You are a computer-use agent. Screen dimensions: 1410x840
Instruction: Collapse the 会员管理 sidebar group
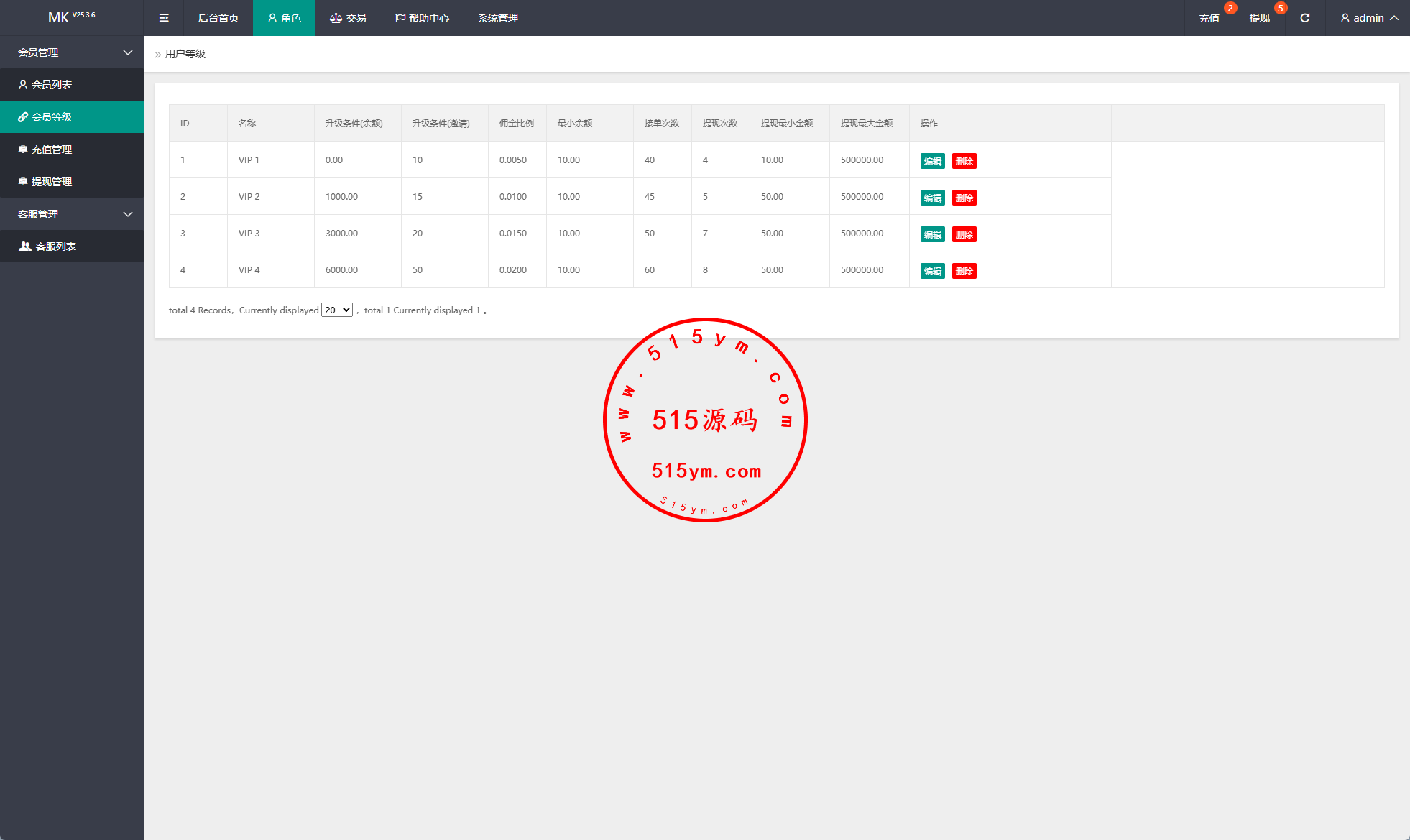72,52
